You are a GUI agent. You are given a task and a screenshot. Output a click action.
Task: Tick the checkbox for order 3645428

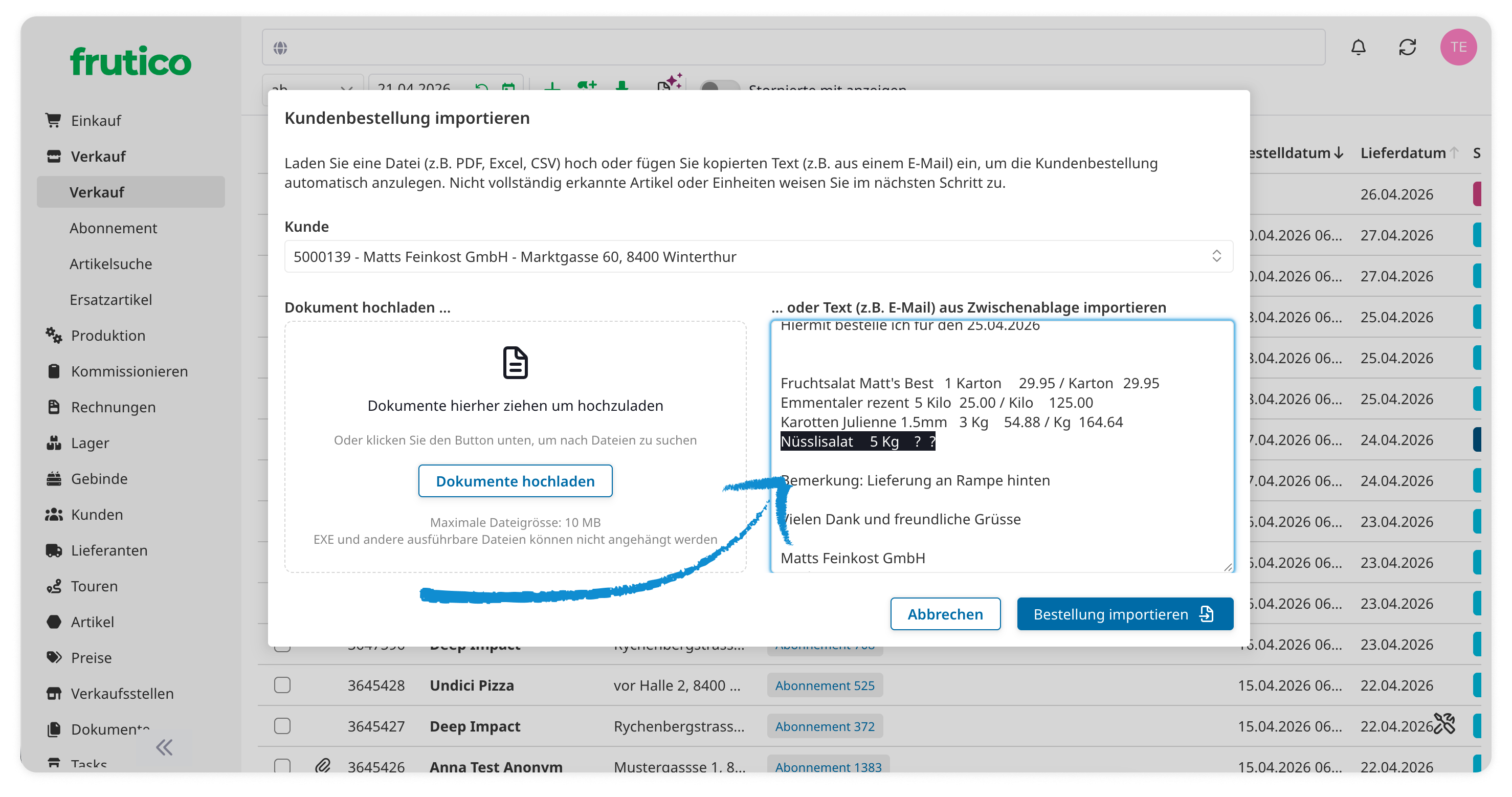[282, 685]
